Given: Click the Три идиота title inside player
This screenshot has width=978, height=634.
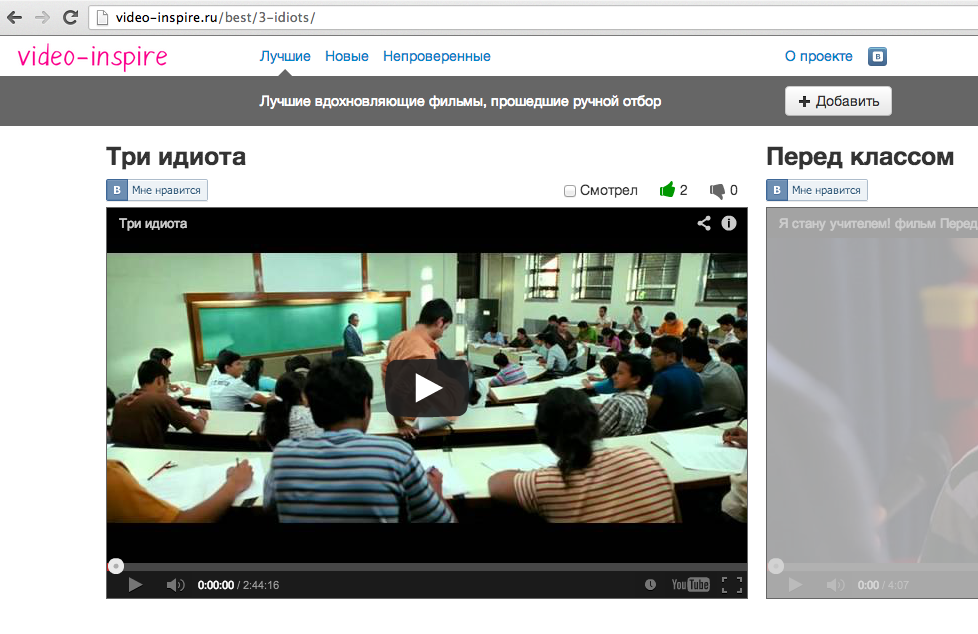Looking at the screenshot, I should tap(153, 223).
